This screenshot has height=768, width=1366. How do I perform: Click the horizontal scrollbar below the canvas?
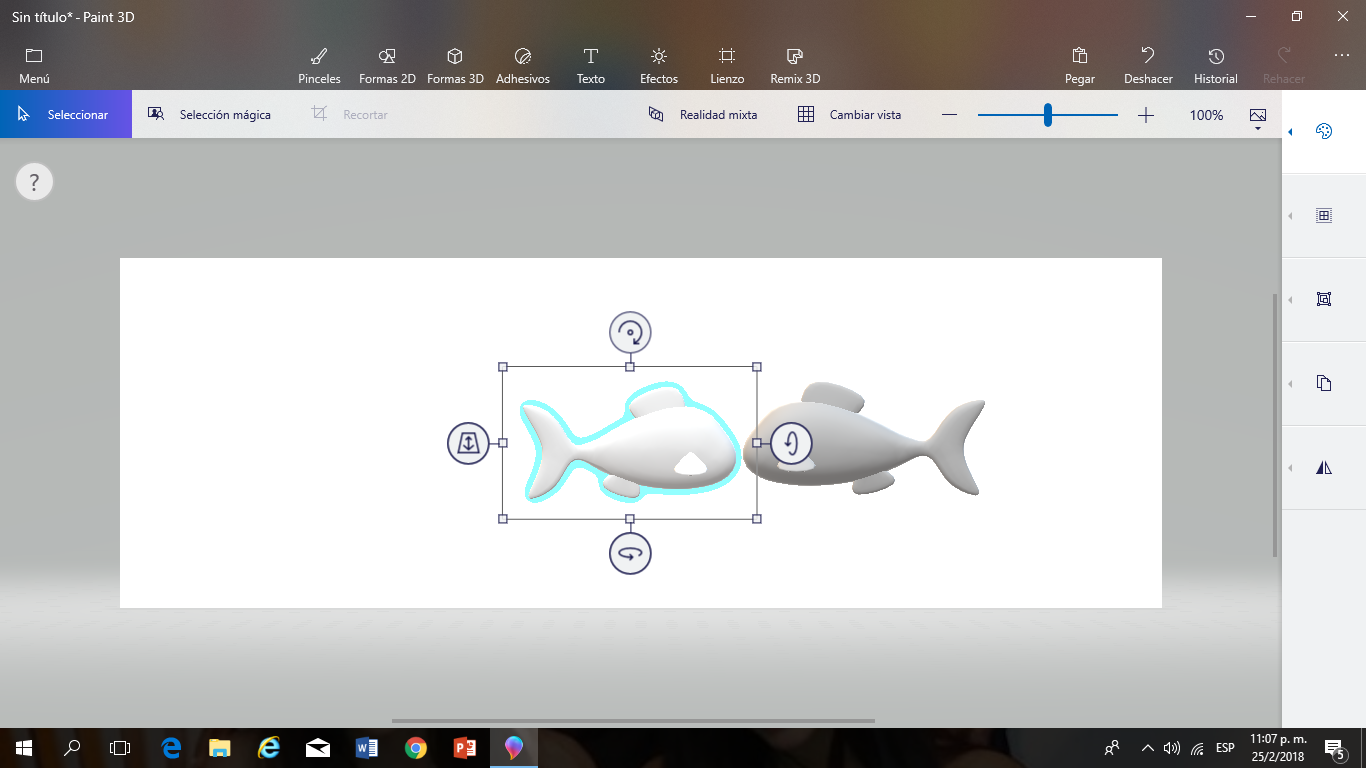coord(633,721)
